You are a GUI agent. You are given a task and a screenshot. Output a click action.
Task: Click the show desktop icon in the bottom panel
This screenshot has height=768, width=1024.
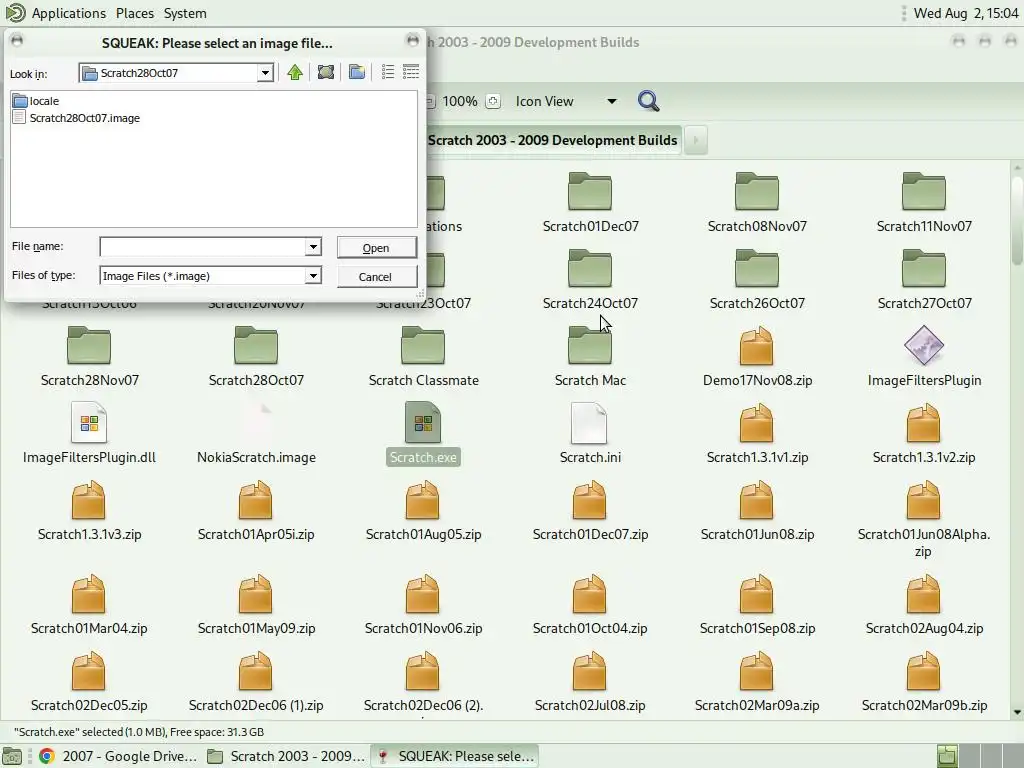12,756
